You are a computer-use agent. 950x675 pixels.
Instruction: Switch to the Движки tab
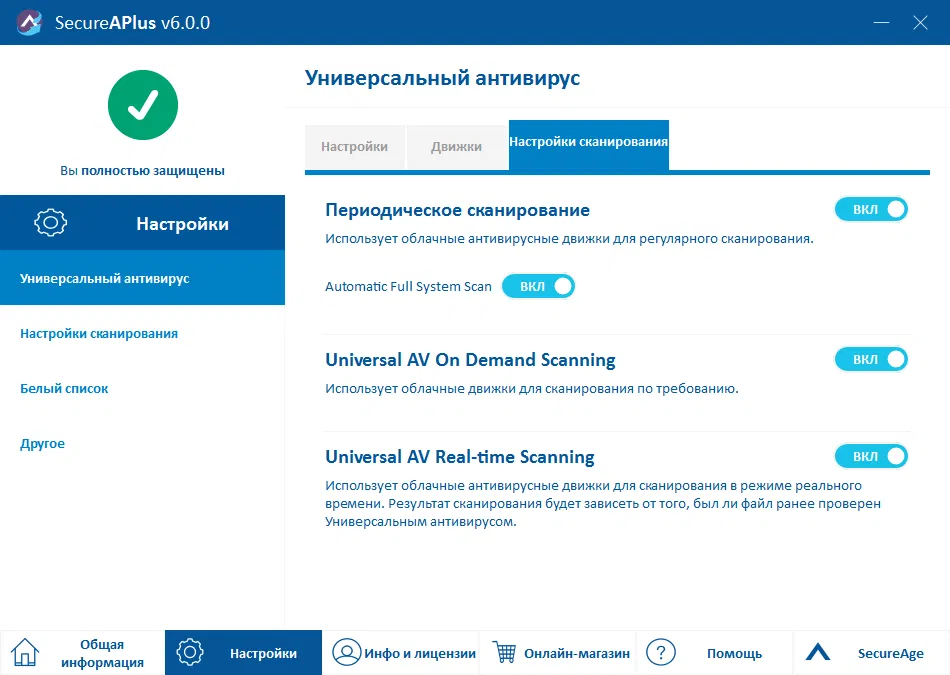pyautogui.click(x=457, y=147)
